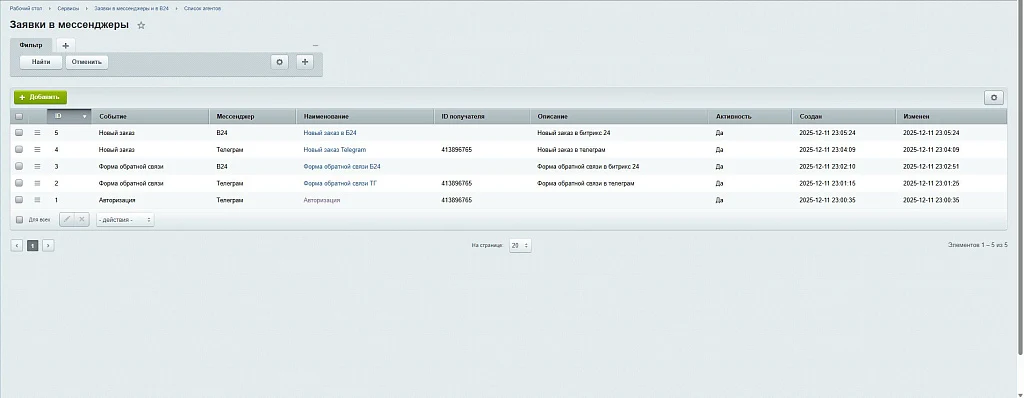1024x398 pixels.
Task: Add page to favorites with the star icon
Action: click(x=141, y=25)
